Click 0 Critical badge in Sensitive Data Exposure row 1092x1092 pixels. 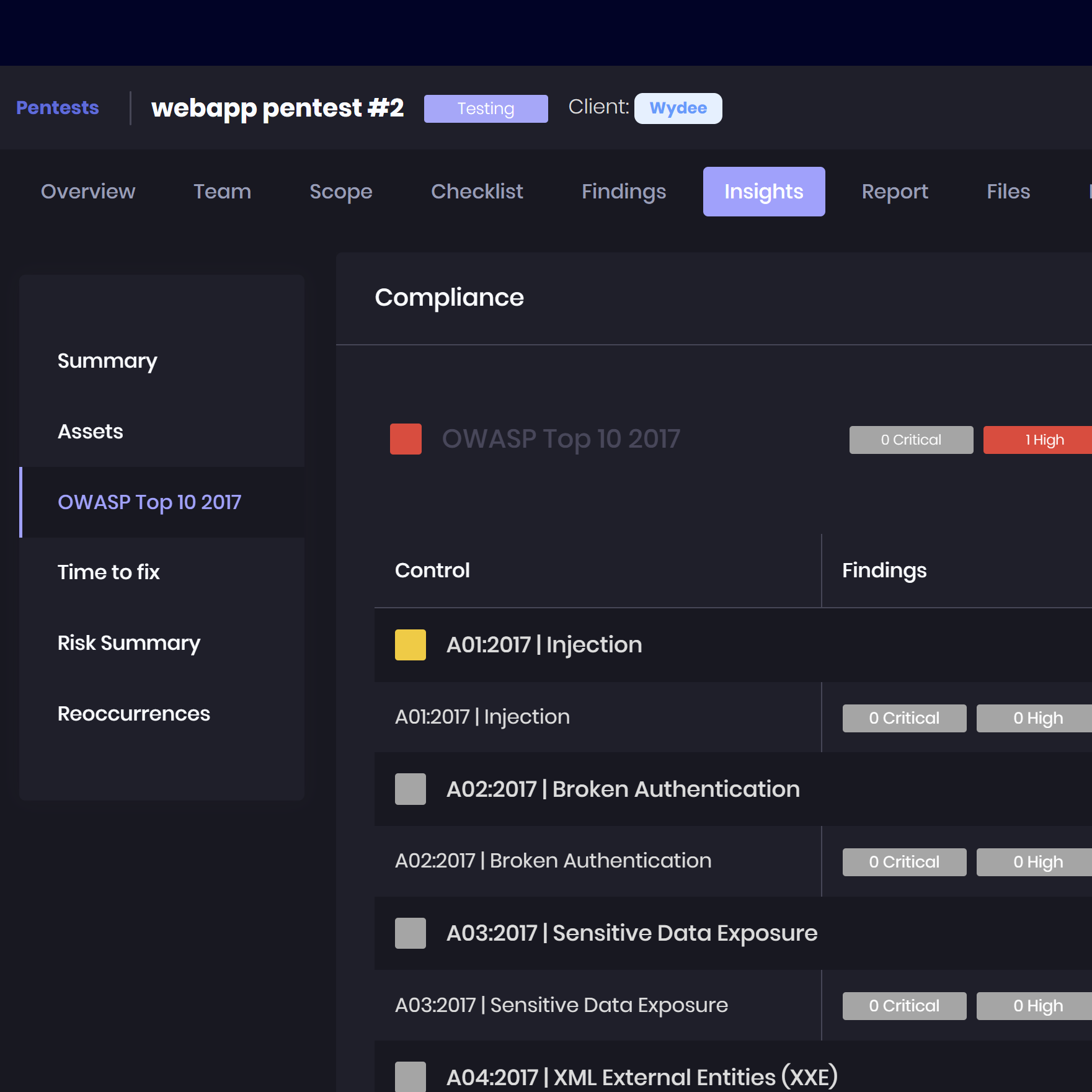coord(904,1006)
